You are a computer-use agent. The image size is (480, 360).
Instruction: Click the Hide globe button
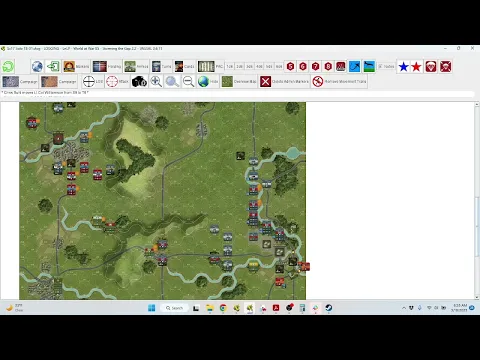pos(208,82)
